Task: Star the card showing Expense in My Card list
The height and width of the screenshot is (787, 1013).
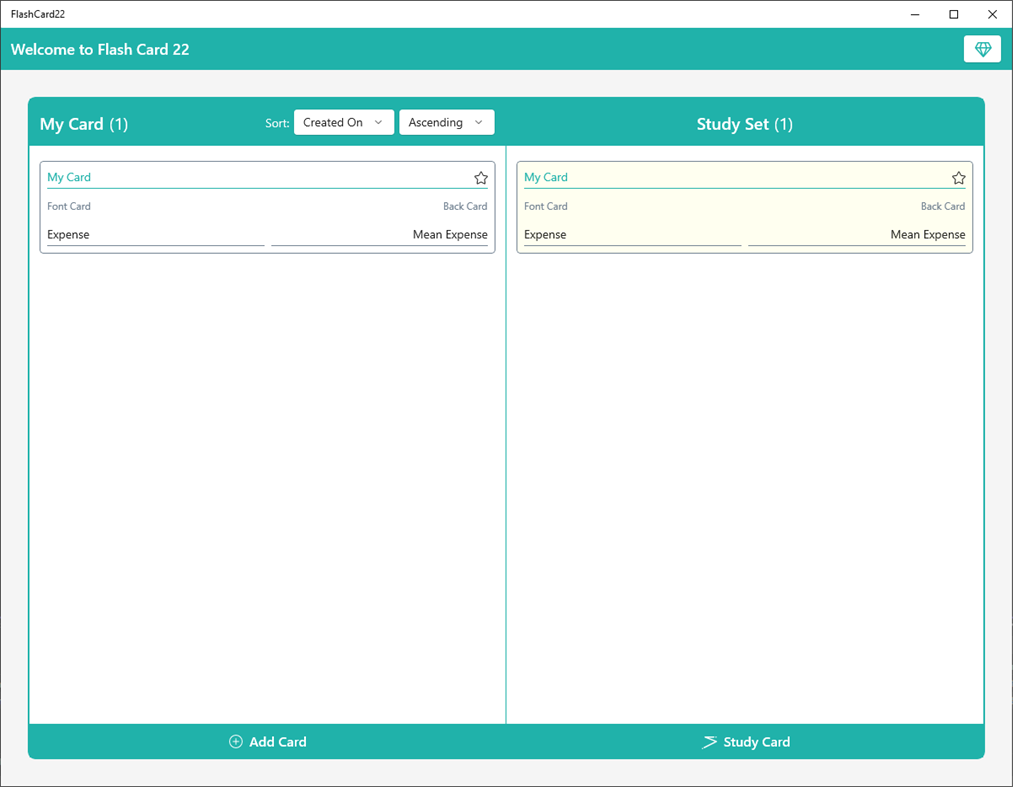Action: pyautogui.click(x=481, y=178)
